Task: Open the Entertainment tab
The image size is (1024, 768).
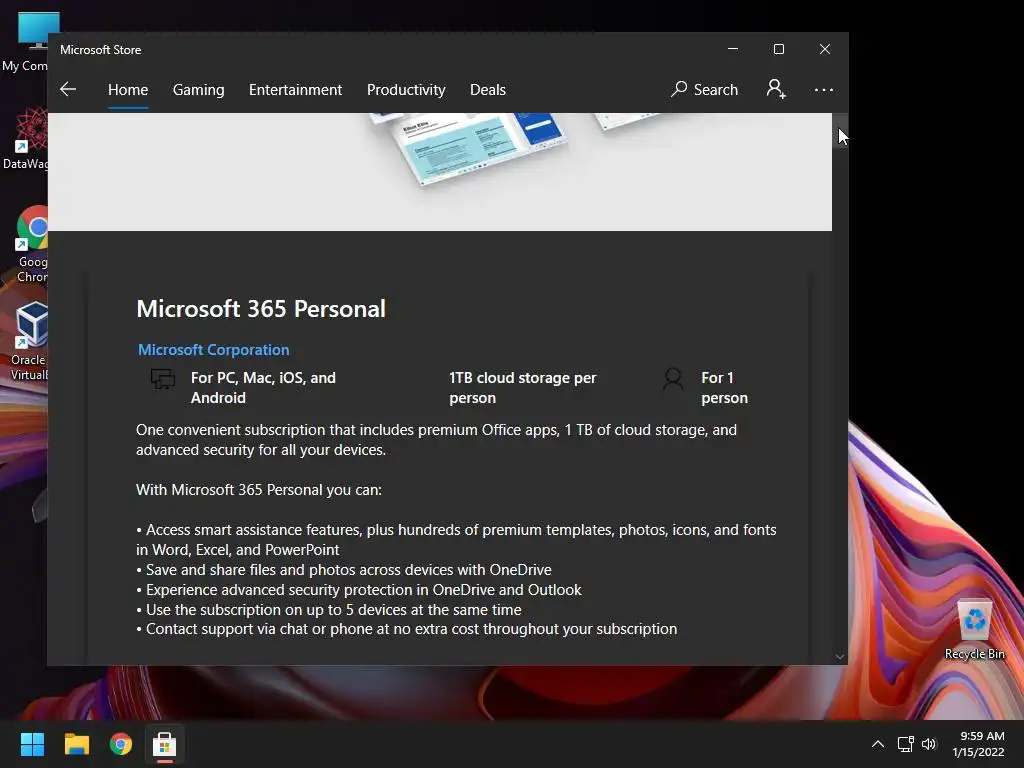Action: click(295, 89)
